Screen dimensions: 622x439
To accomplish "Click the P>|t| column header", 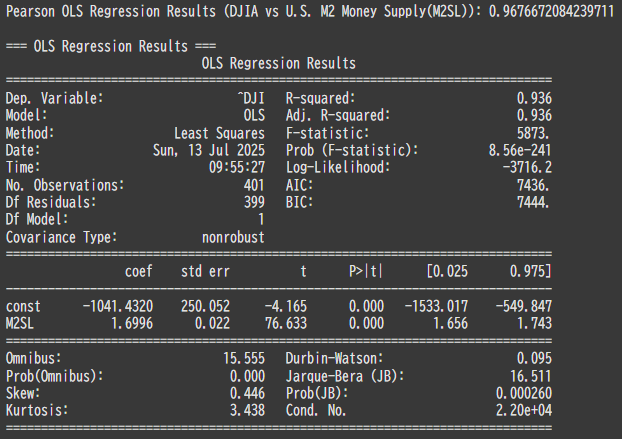I will [366, 272].
